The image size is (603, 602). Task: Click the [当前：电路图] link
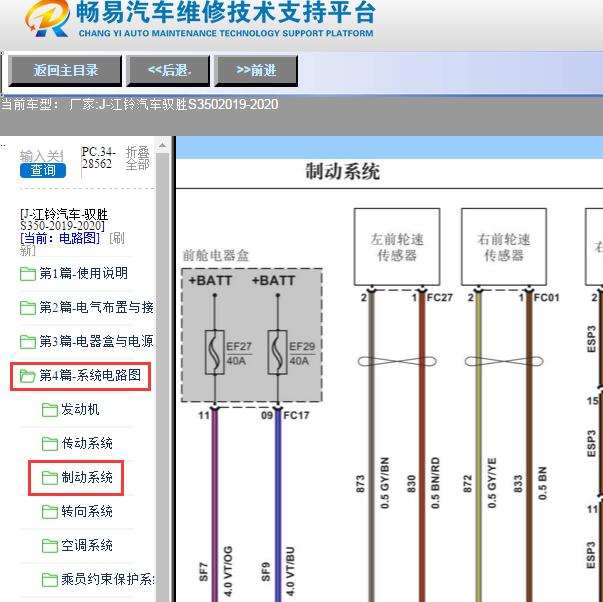[60, 238]
